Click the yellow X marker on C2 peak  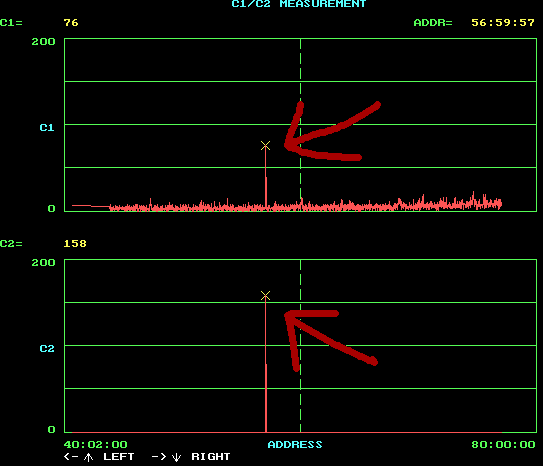(265, 295)
